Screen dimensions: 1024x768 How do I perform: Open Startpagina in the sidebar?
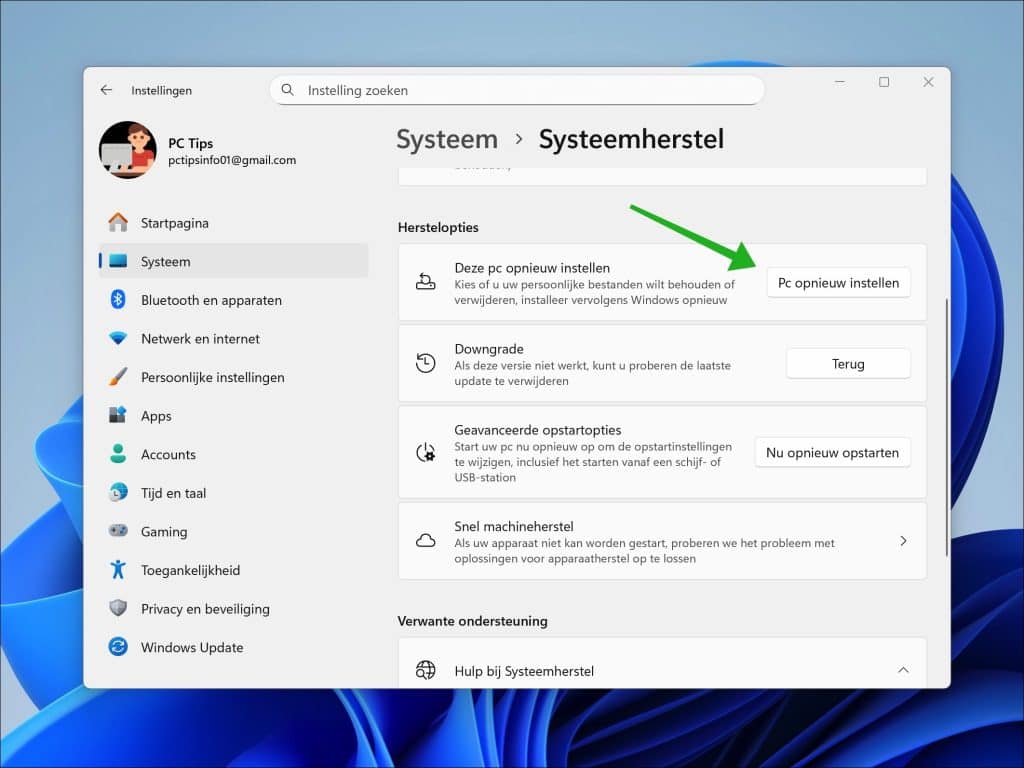[x=234, y=223]
